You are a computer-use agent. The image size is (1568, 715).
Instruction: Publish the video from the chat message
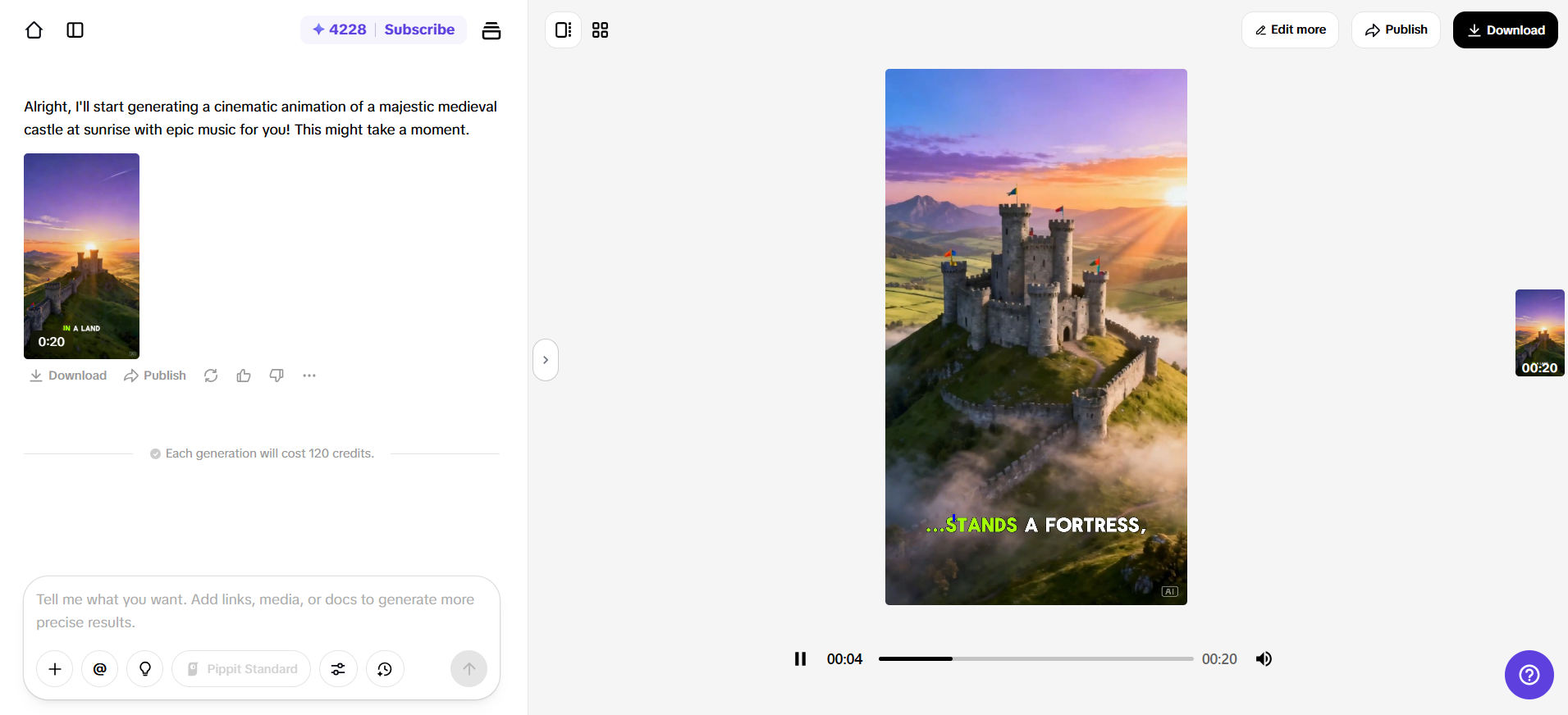pyautogui.click(x=155, y=376)
